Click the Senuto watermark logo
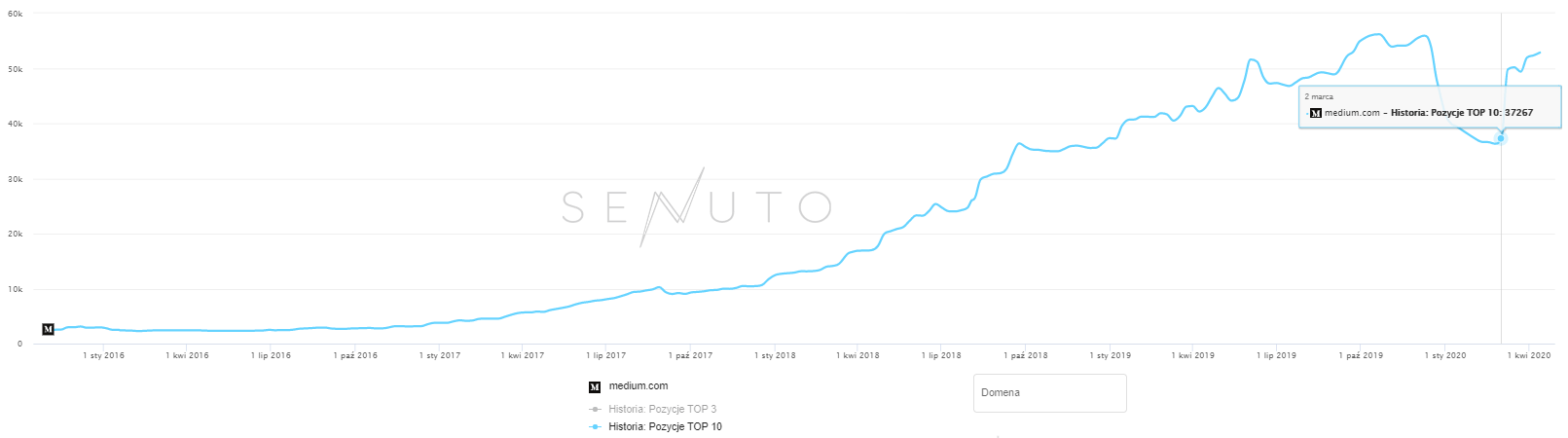Screen dimensions: 1568x438 696,206
